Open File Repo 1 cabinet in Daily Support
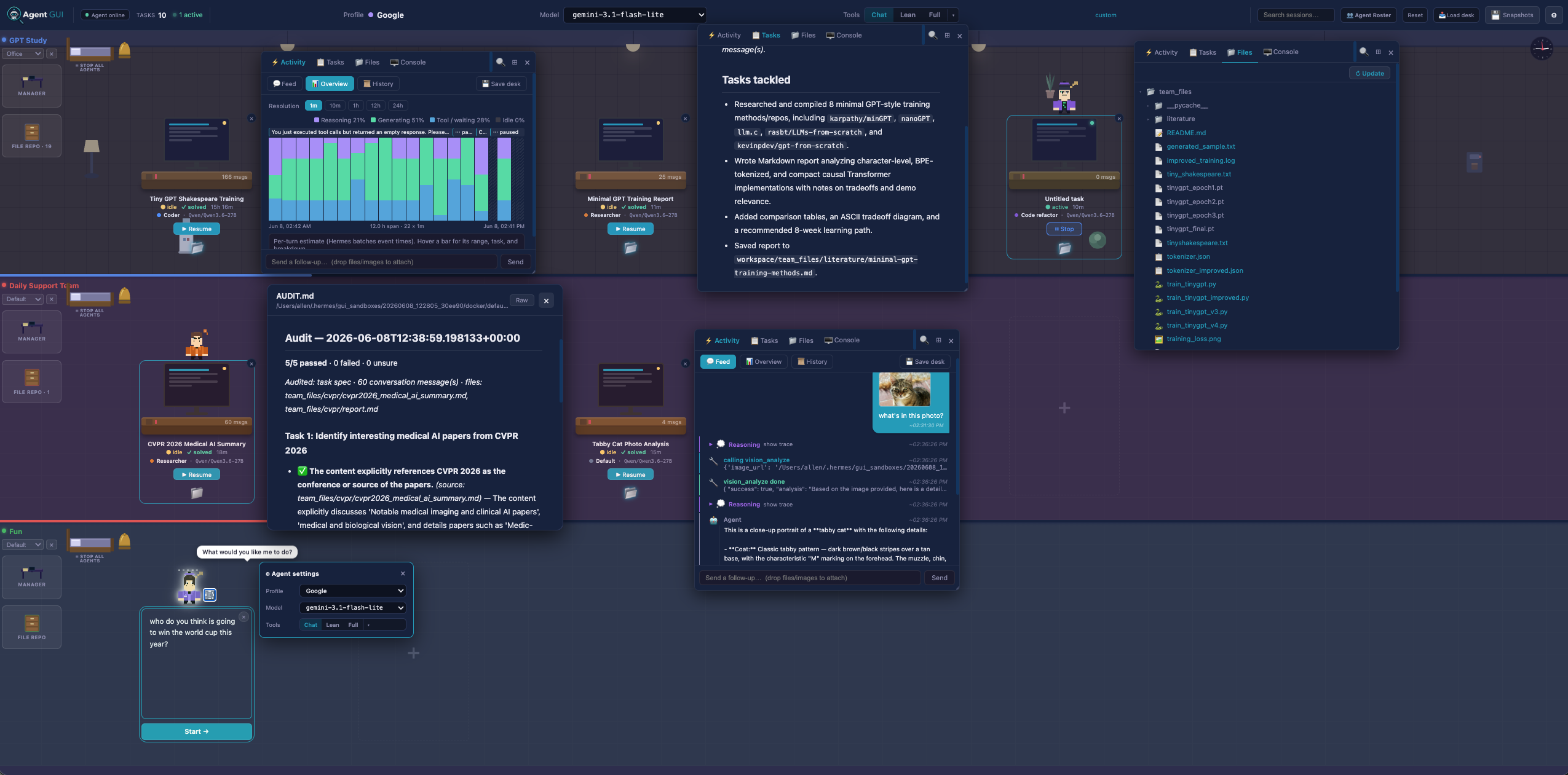1568x775 pixels. (32, 382)
